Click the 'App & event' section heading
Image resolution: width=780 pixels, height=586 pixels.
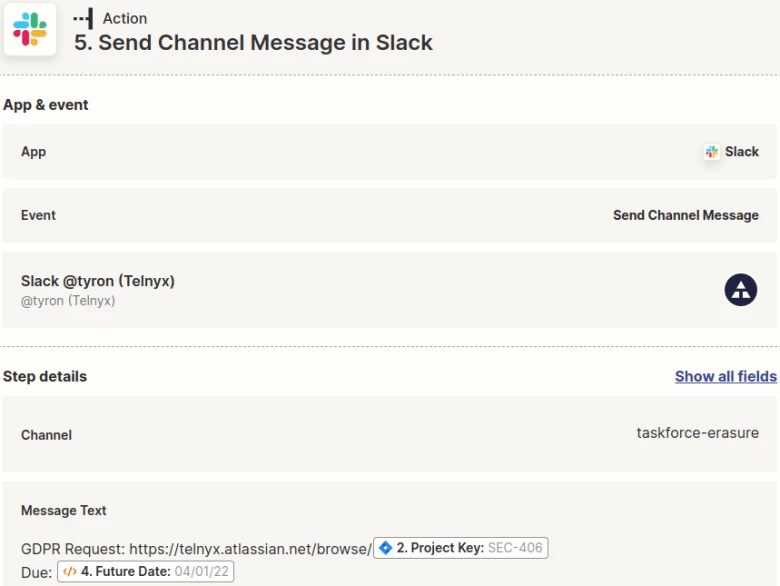pos(46,105)
